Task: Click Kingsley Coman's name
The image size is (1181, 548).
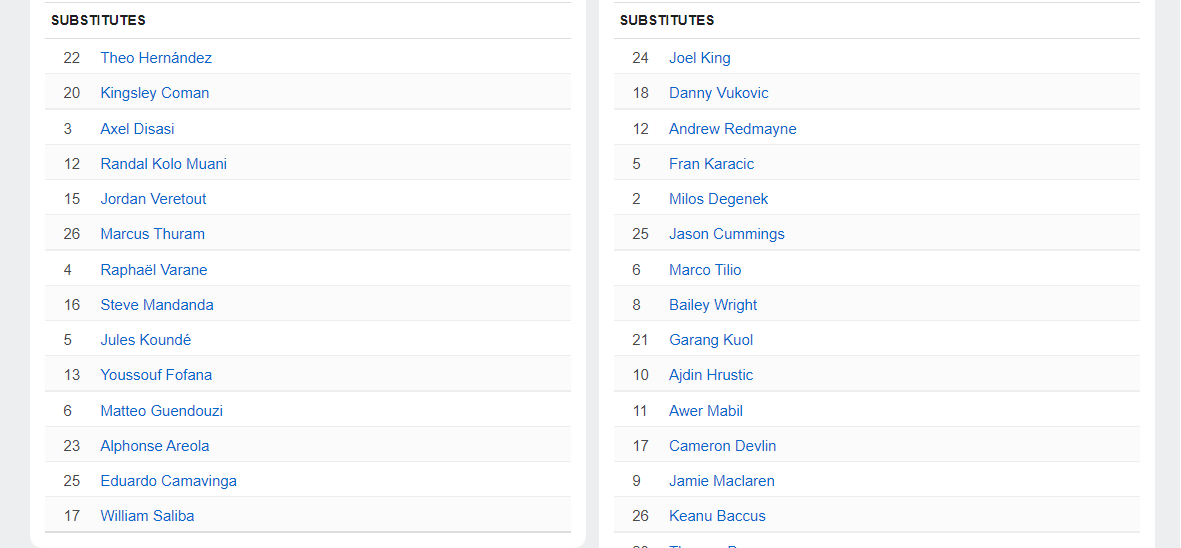Action: click(155, 93)
